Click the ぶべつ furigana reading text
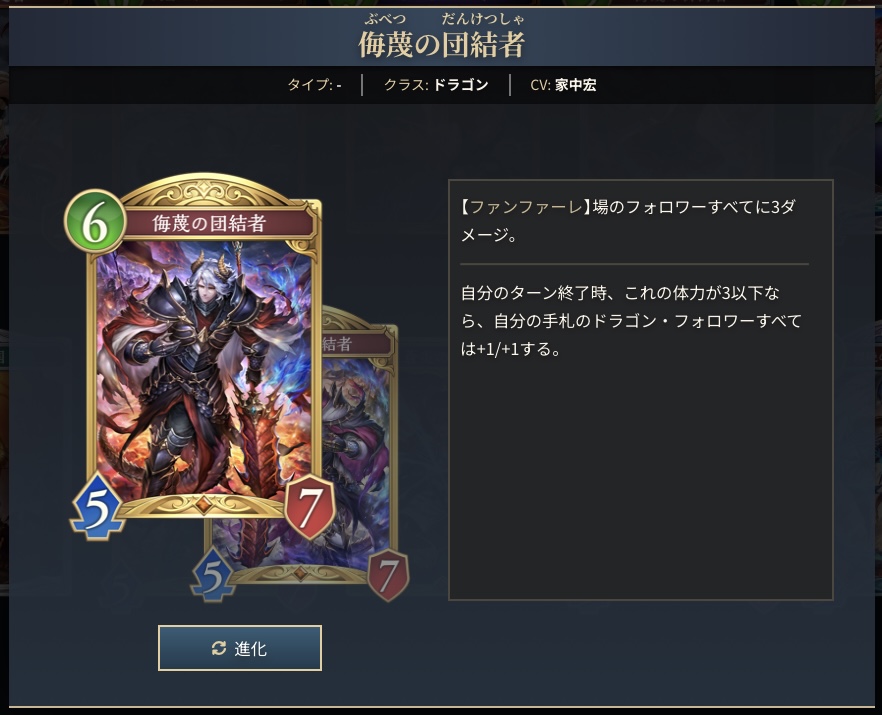 click(x=385, y=19)
